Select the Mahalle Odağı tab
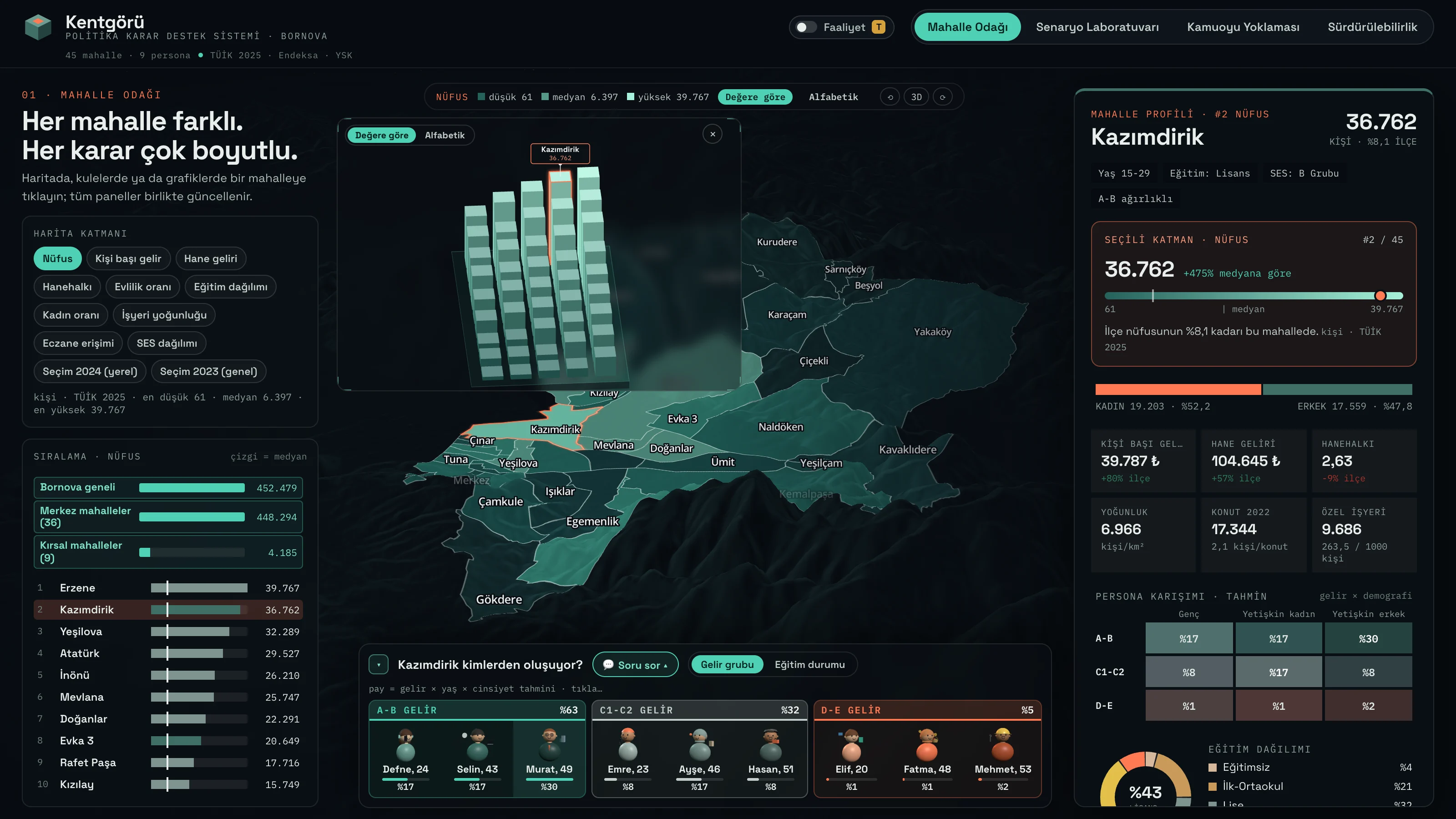1456x819 pixels. pyautogui.click(x=967, y=27)
